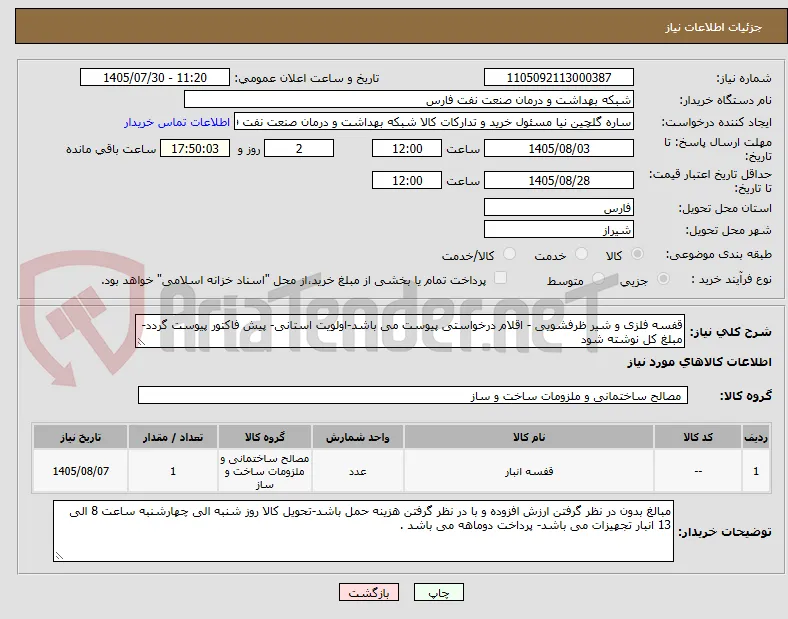Click the نام کالا column header
This screenshot has height=619, width=788.
[x=529, y=437]
